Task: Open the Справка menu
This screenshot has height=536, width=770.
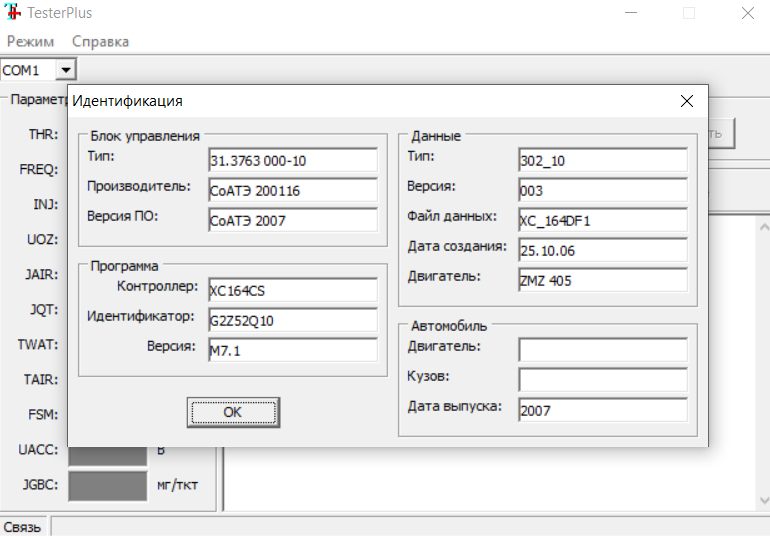Action: click(100, 42)
